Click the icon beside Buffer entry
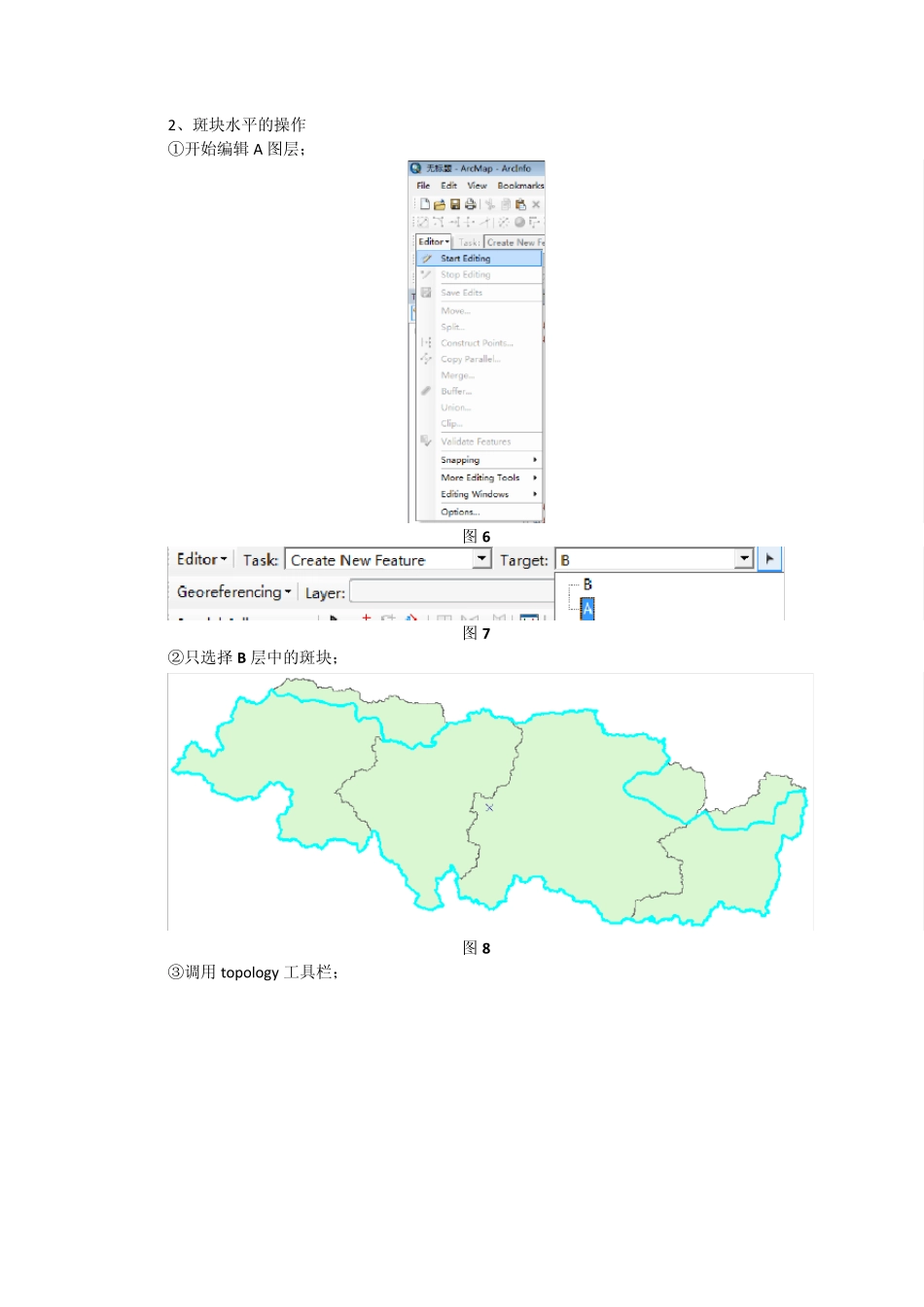This screenshot has width=924, height=1307. coord(426,391)
